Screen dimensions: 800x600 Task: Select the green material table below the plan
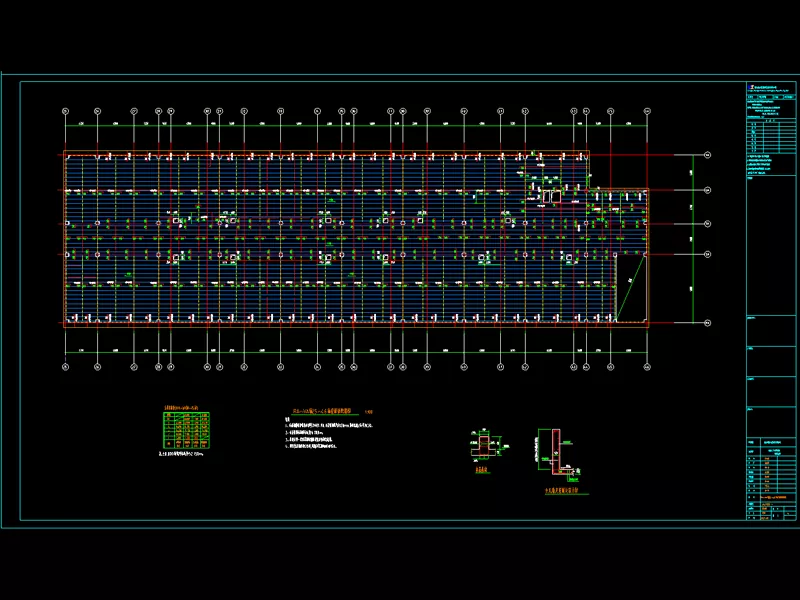(x=185, y=432)
